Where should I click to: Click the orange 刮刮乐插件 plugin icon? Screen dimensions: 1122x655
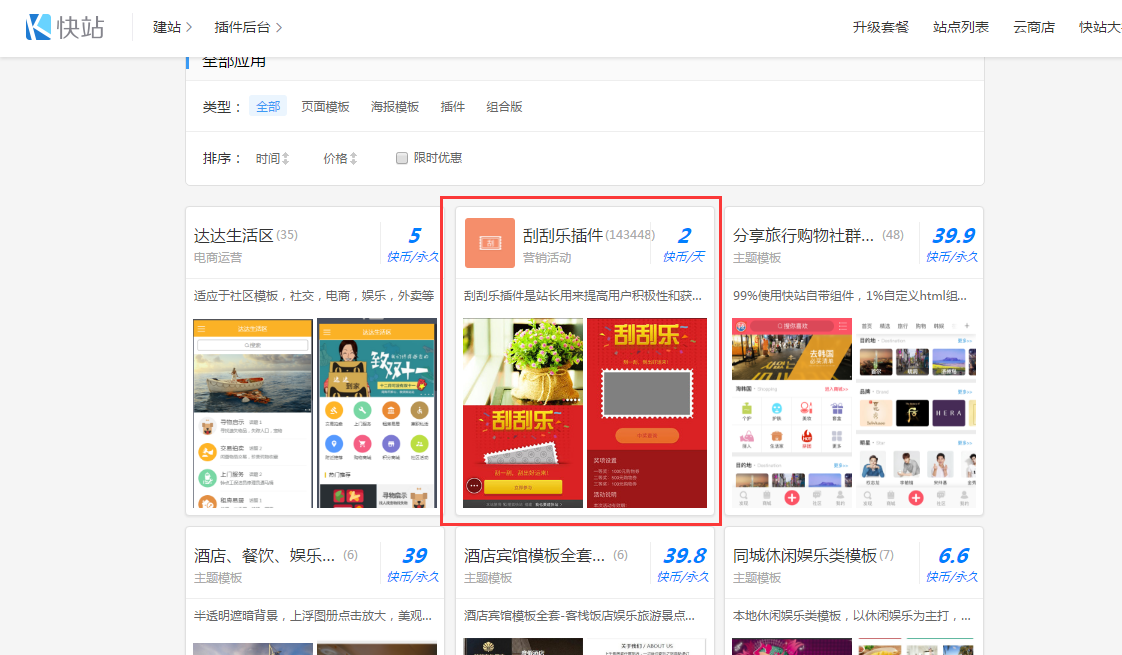point(489,243)
